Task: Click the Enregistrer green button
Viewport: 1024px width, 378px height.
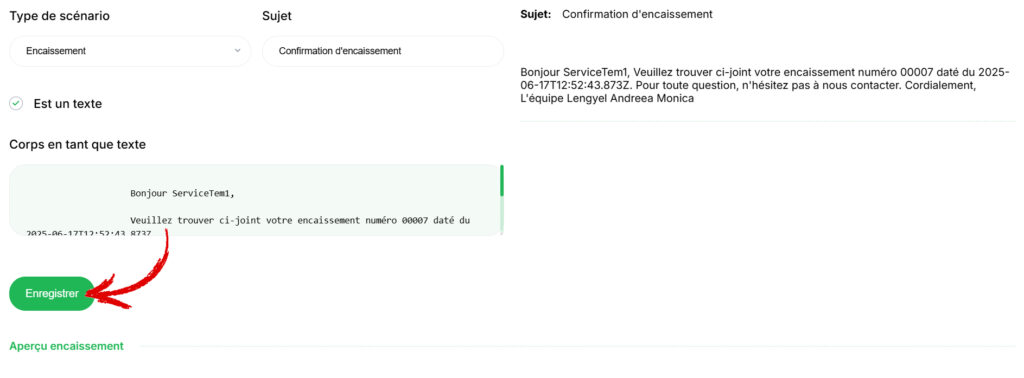Action: 52,294
